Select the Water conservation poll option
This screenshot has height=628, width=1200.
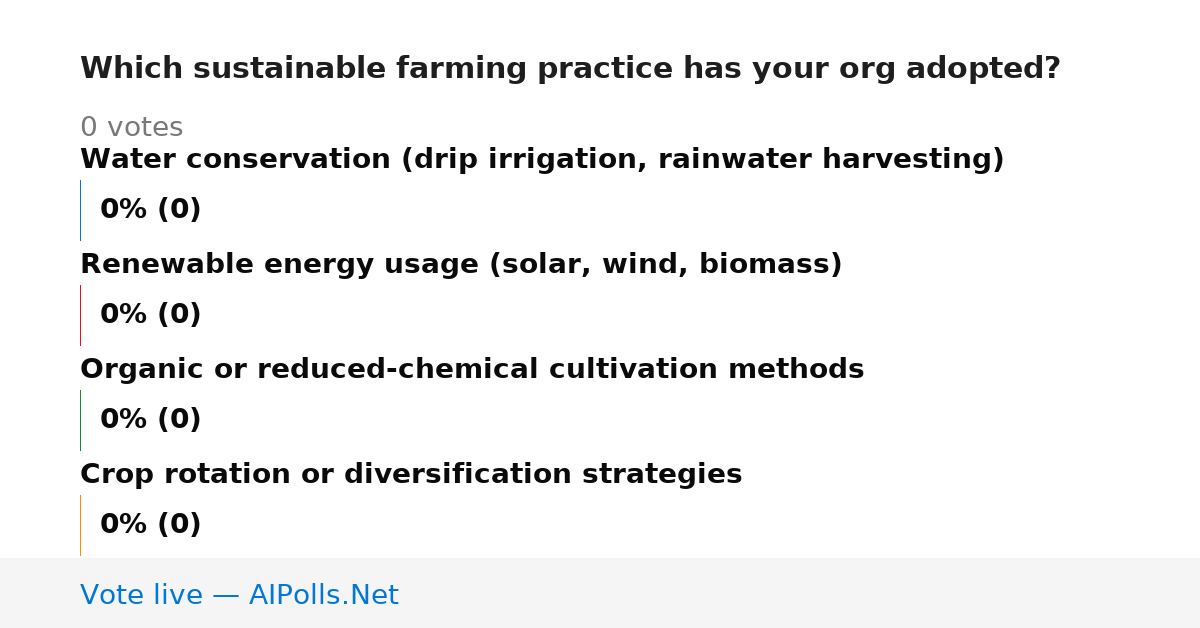point(542,160)
